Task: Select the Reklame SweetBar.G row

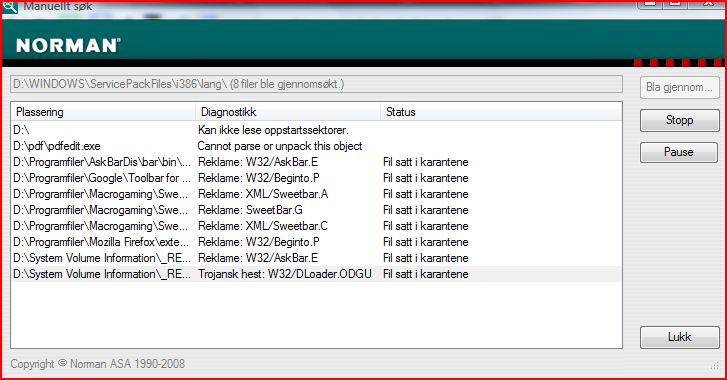Action: pyautogui.click(x=316, y=210)
